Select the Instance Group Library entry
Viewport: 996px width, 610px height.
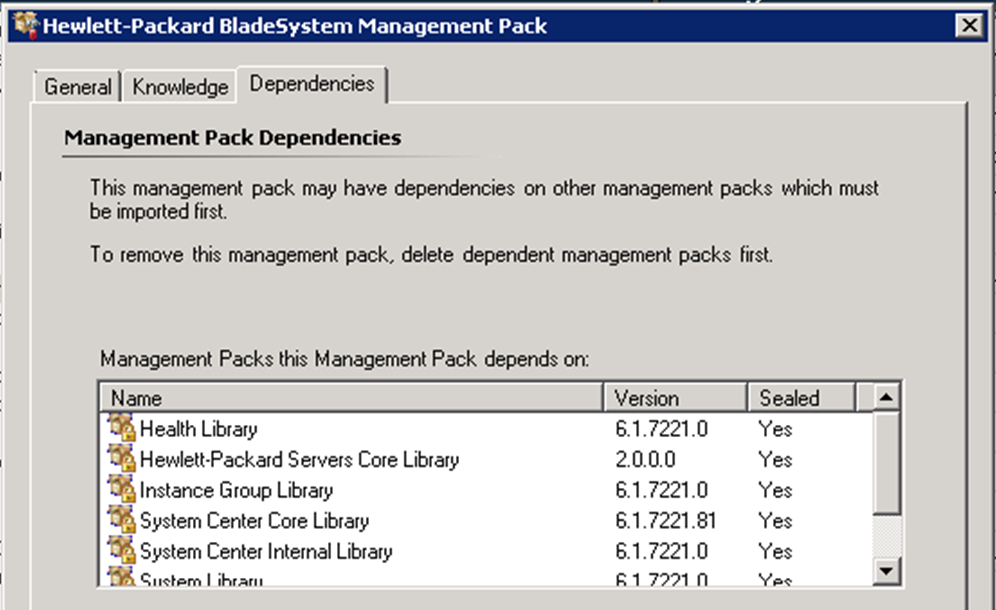click(236, 490)
